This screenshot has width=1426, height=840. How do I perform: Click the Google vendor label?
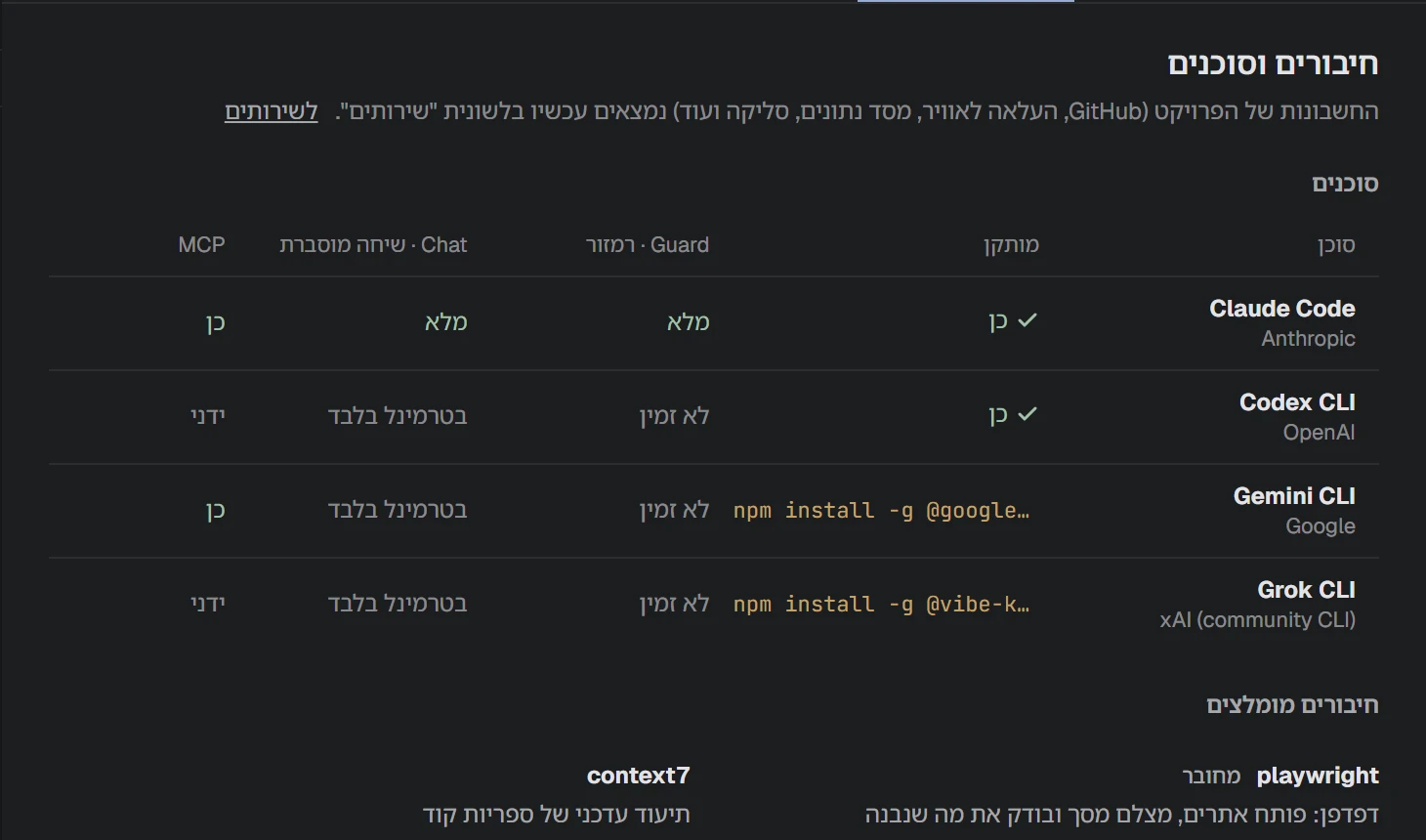click(x=1321, y=526)
